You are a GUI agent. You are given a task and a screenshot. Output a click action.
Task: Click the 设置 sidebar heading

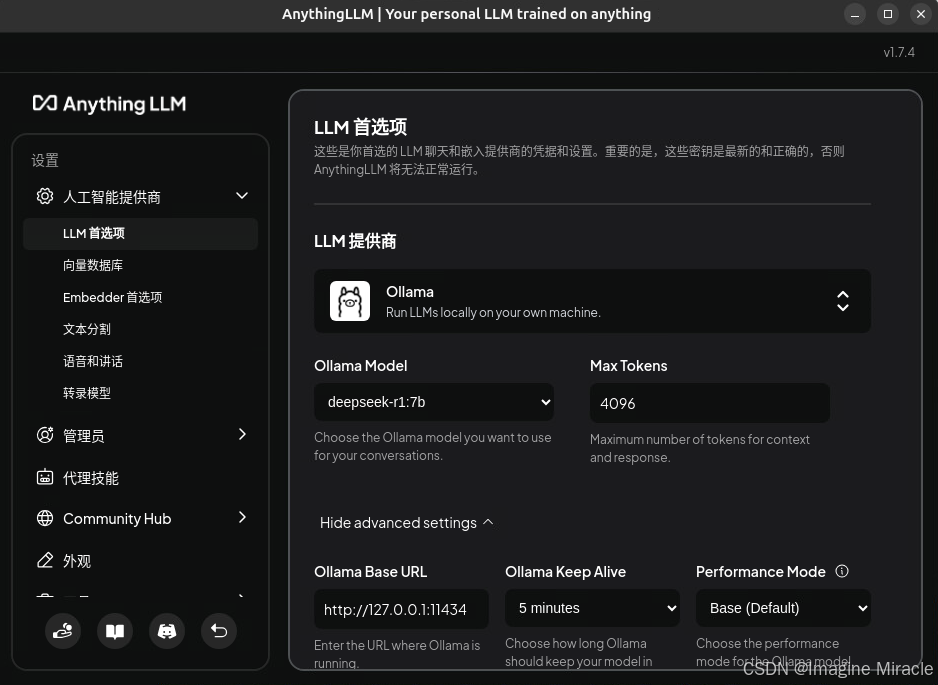click(x=45, y=160)
